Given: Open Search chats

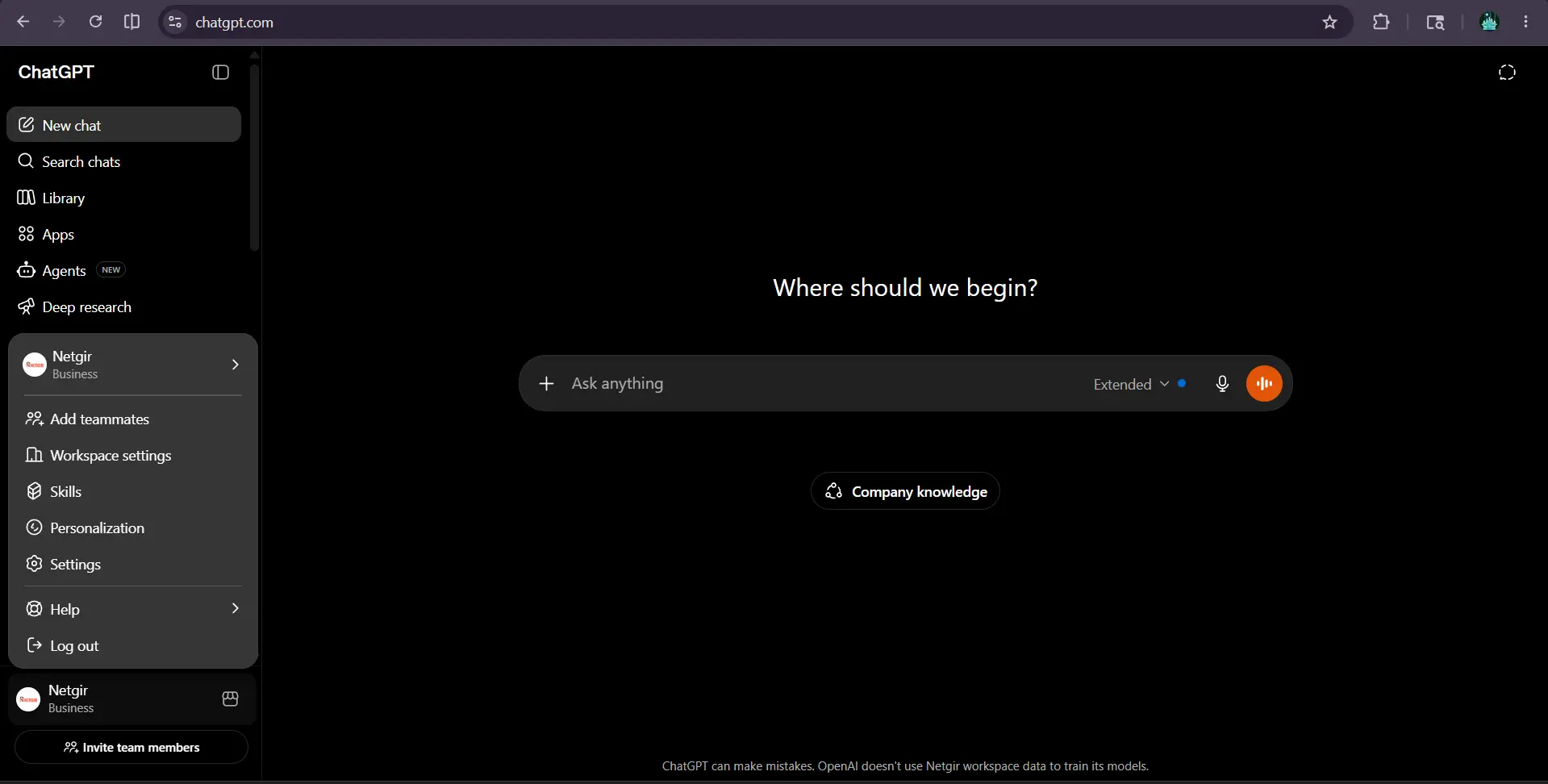Looking at the screenshot, I should point(124,161).
